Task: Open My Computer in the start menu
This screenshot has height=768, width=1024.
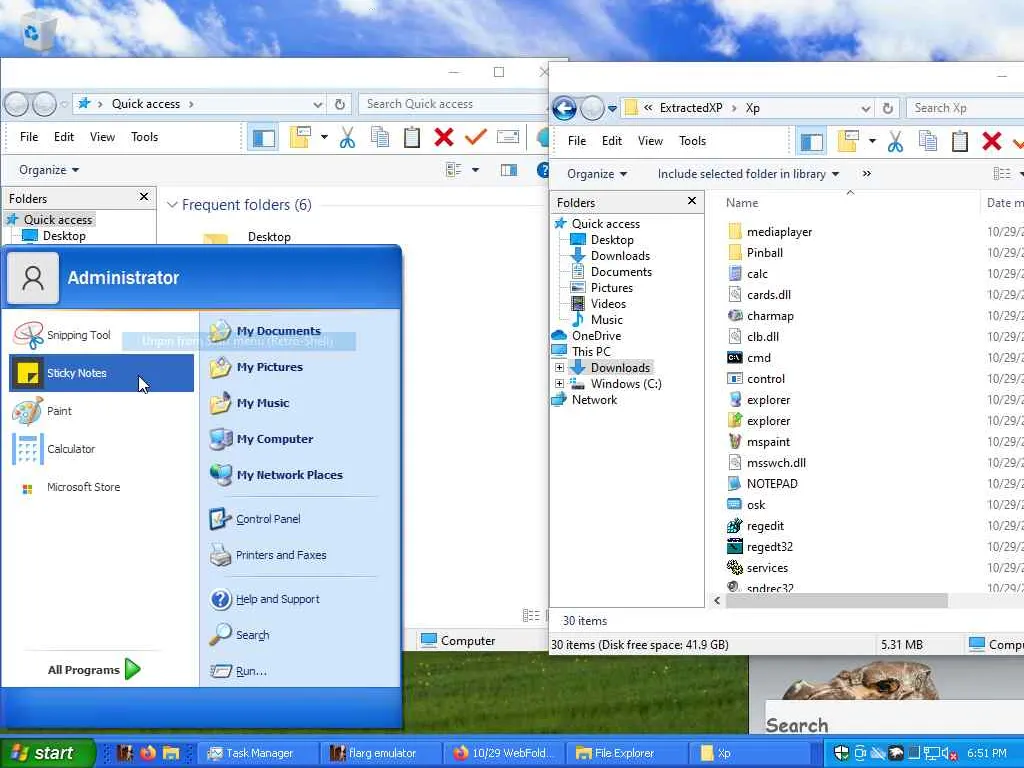Action: click(x=261, y=439)
